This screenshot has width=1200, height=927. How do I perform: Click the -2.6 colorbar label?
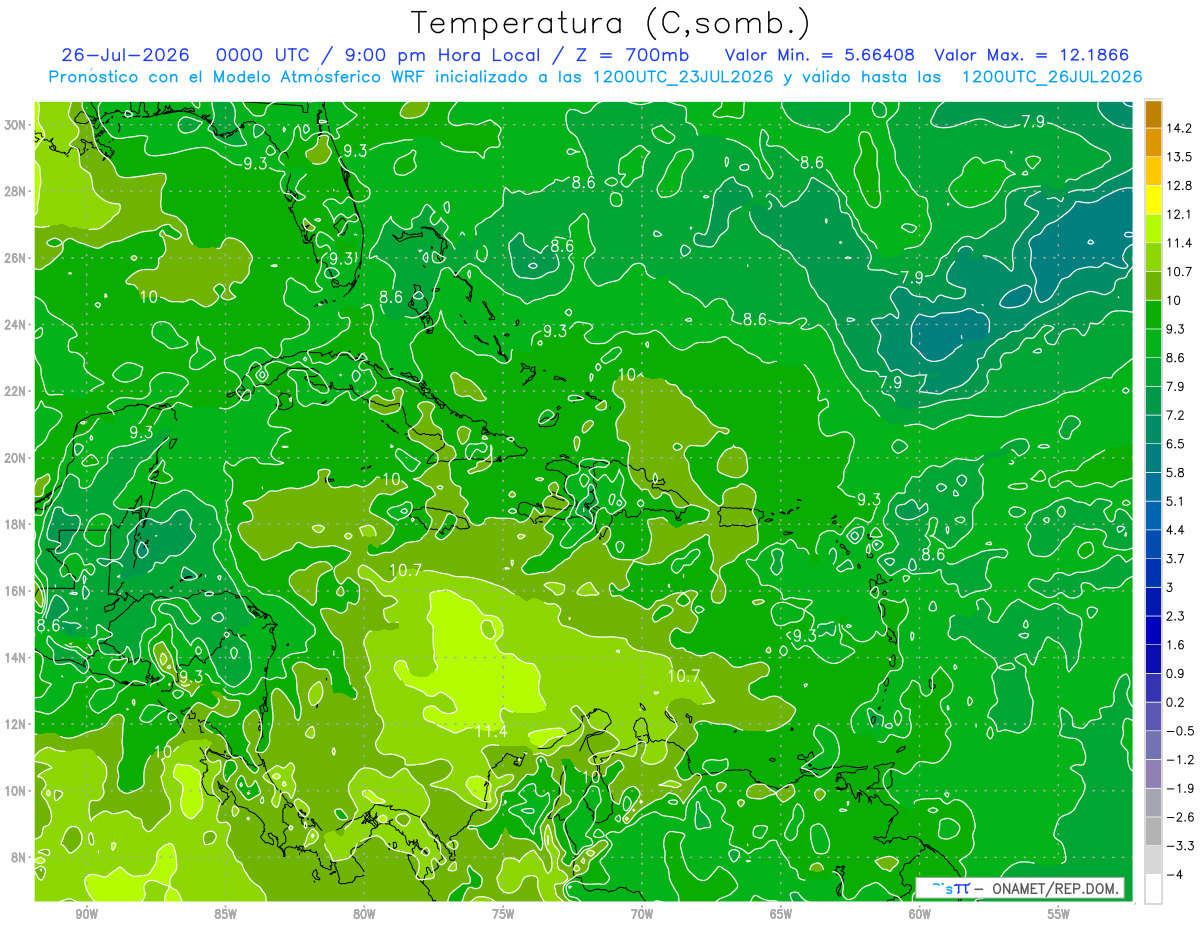tap(1180, 817)
